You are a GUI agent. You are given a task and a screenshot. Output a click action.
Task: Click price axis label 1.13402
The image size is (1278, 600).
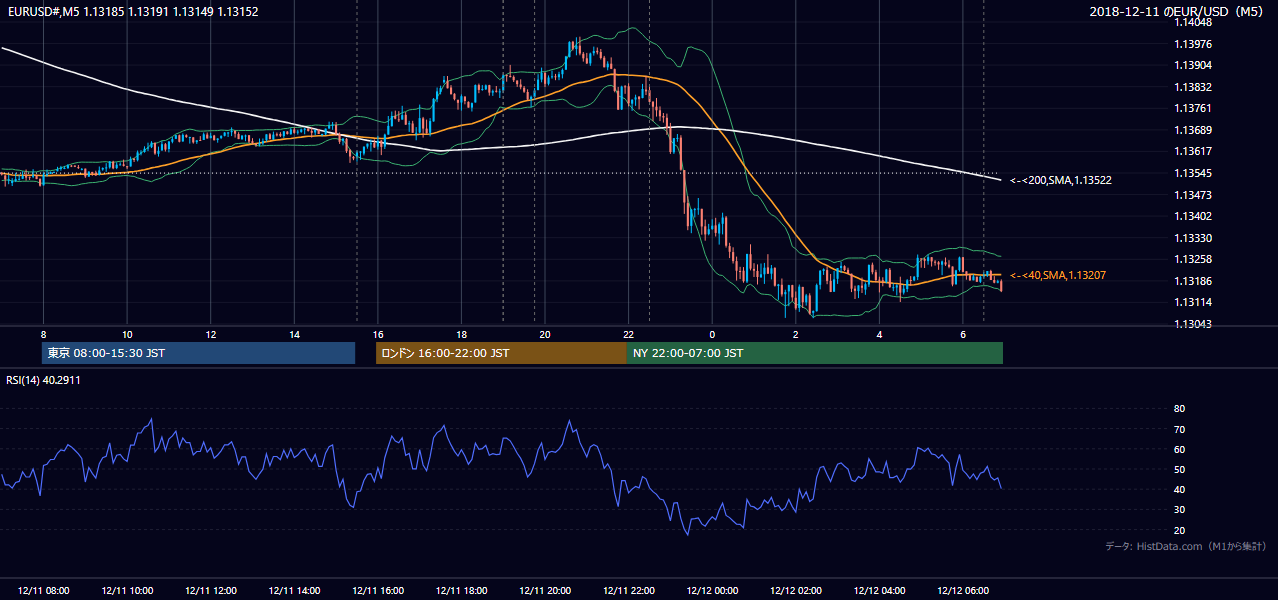(x=1193, y=216)
